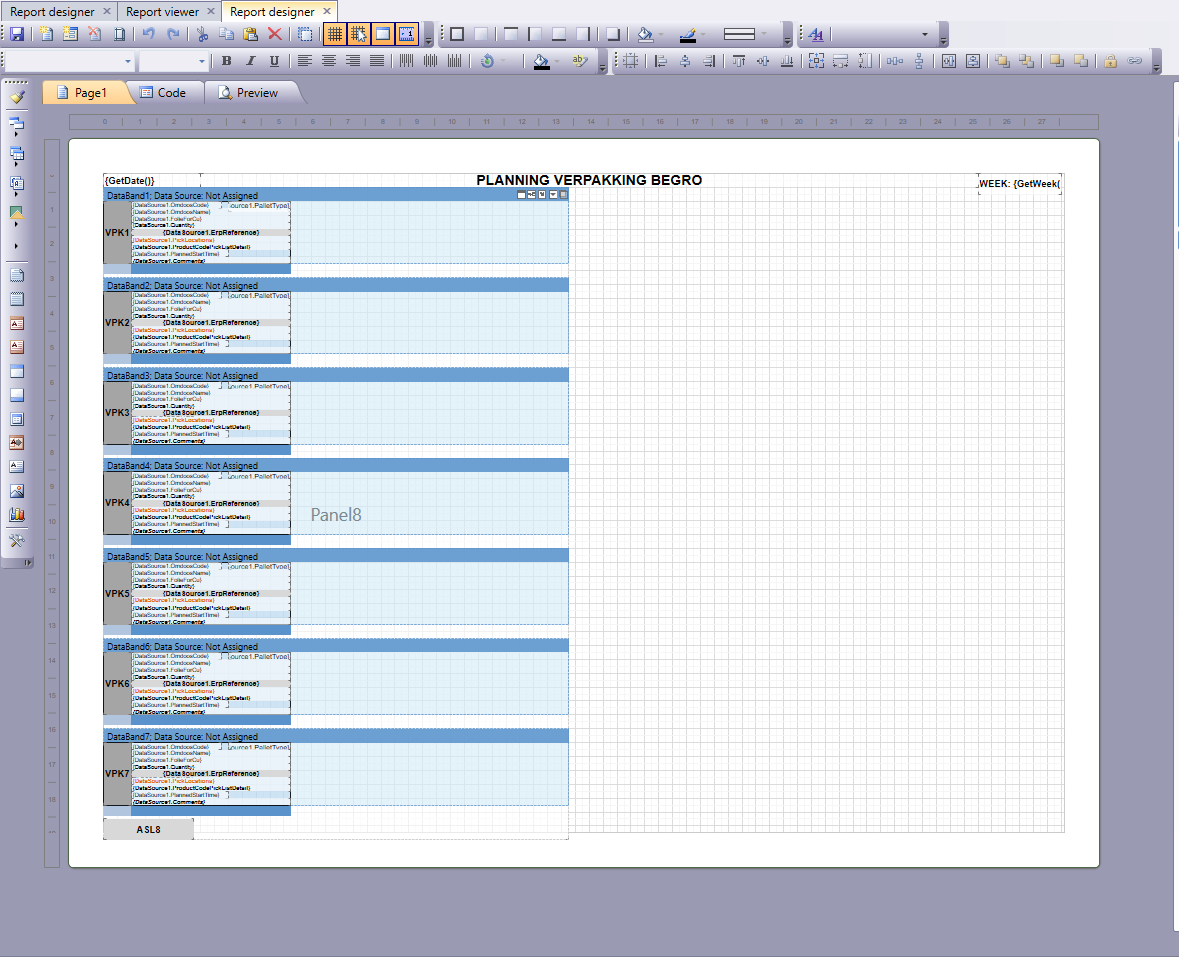Toggle justify text alignment

click(377, 61)
